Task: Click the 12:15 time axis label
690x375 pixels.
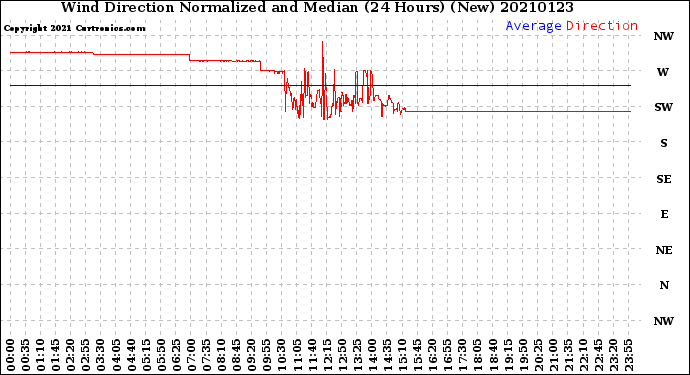Action: pyautogui.click(x=327, y=355)
